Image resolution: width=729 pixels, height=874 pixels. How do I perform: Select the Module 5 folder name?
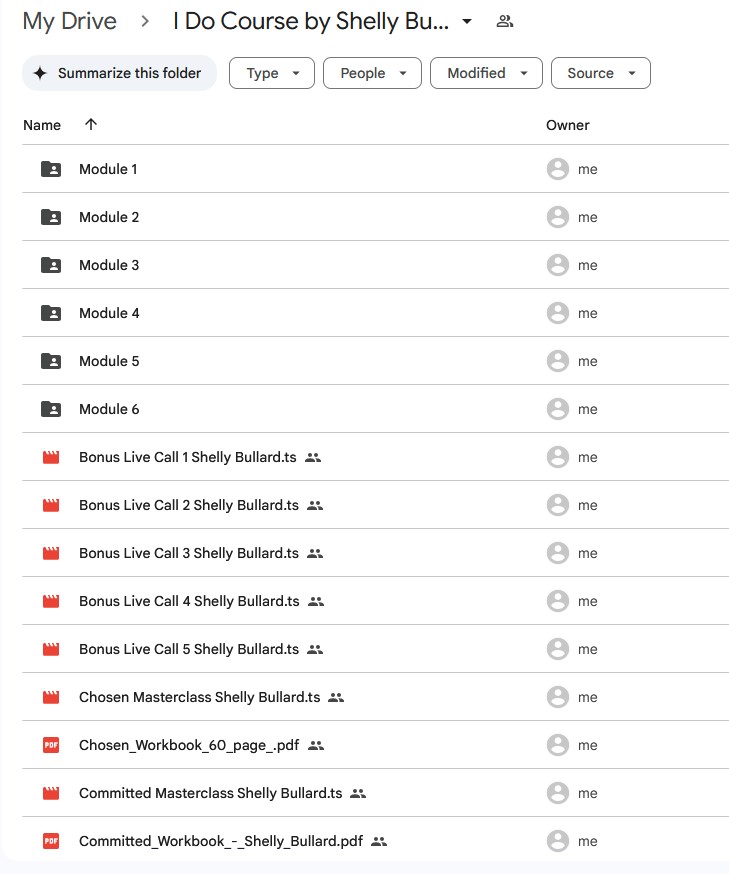click(x=109, y=361)
